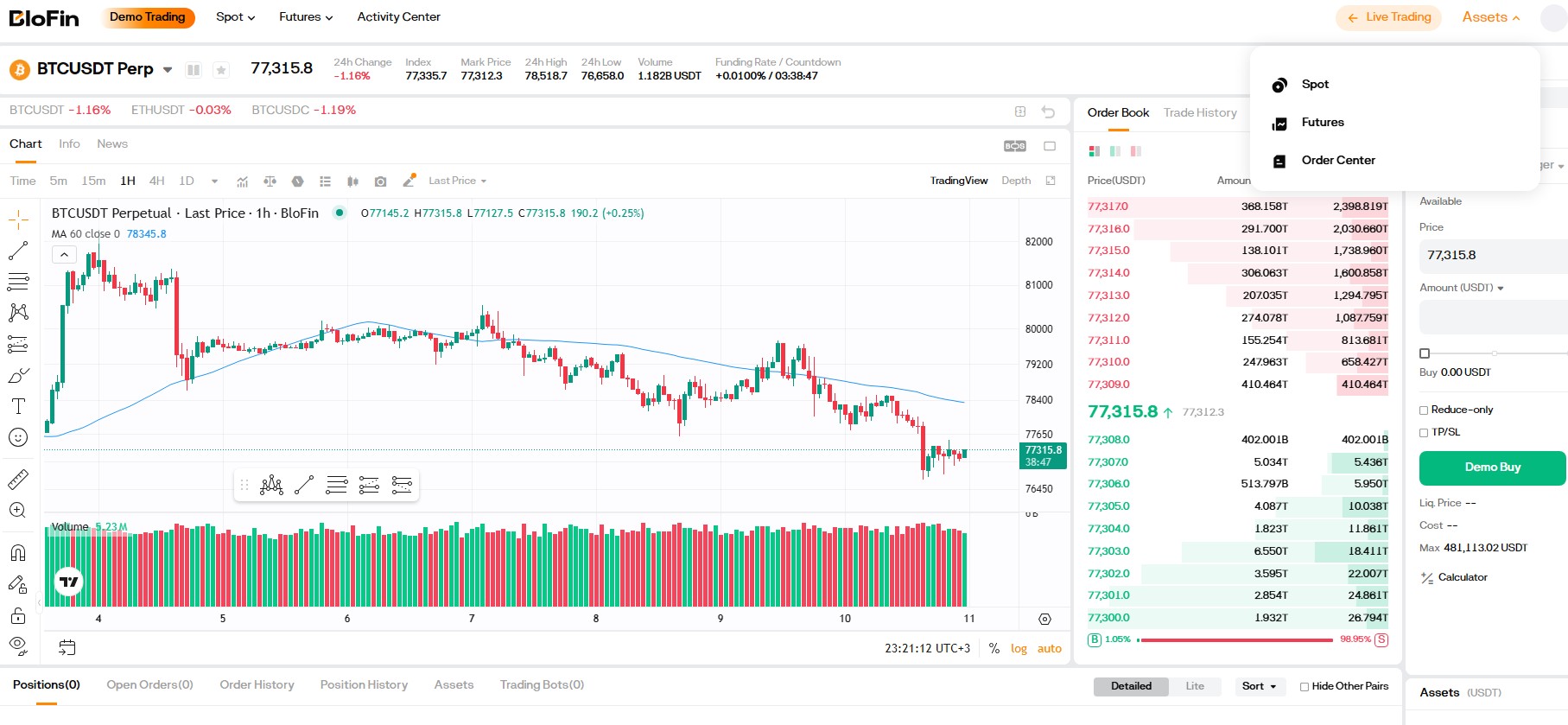Open the emoji sticker tool
This screenshot has width=1568, height=725.
pyautogui.click(x=18, y=437)
